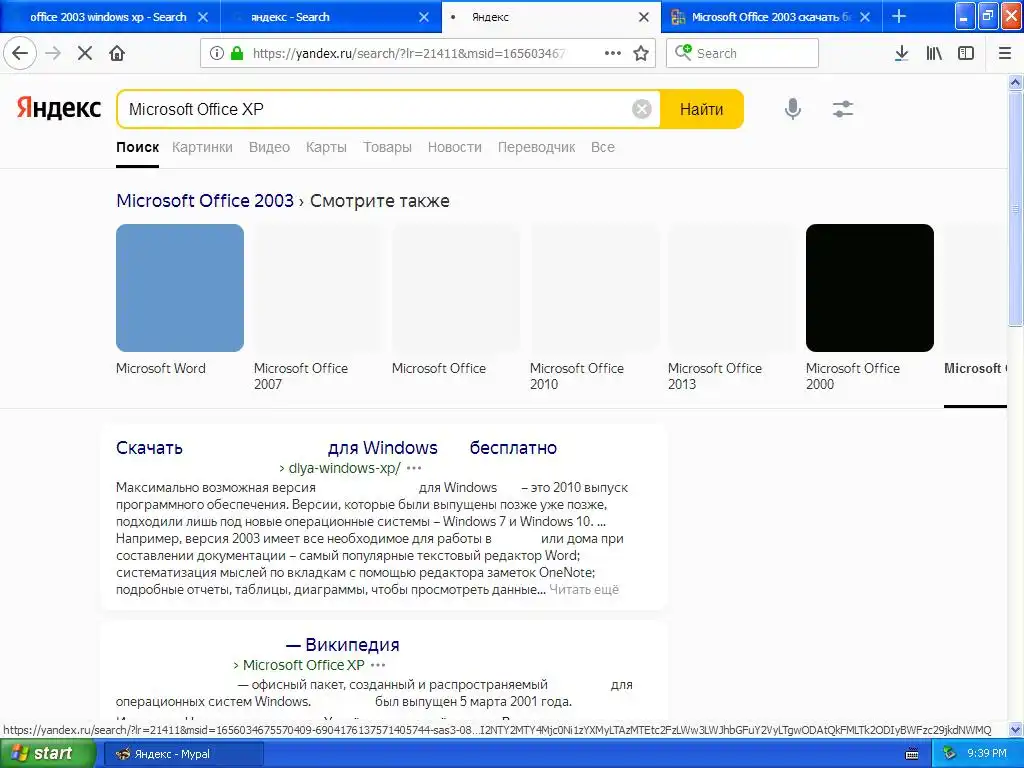
Task: Expand the Все services menu
Action: pos(603,147)
